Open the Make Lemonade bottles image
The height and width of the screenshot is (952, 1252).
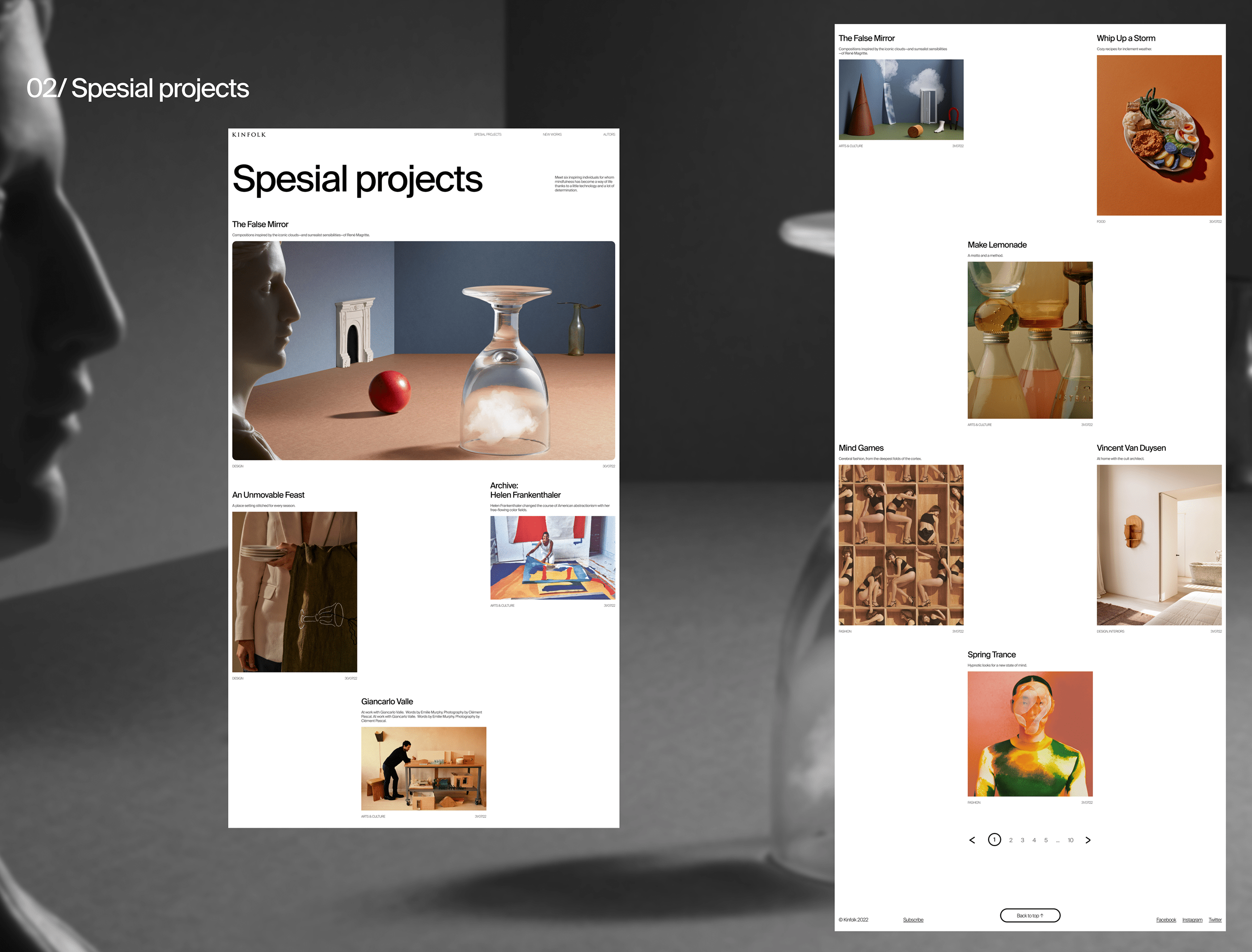pyautogui.click(x=1029, y=340)
